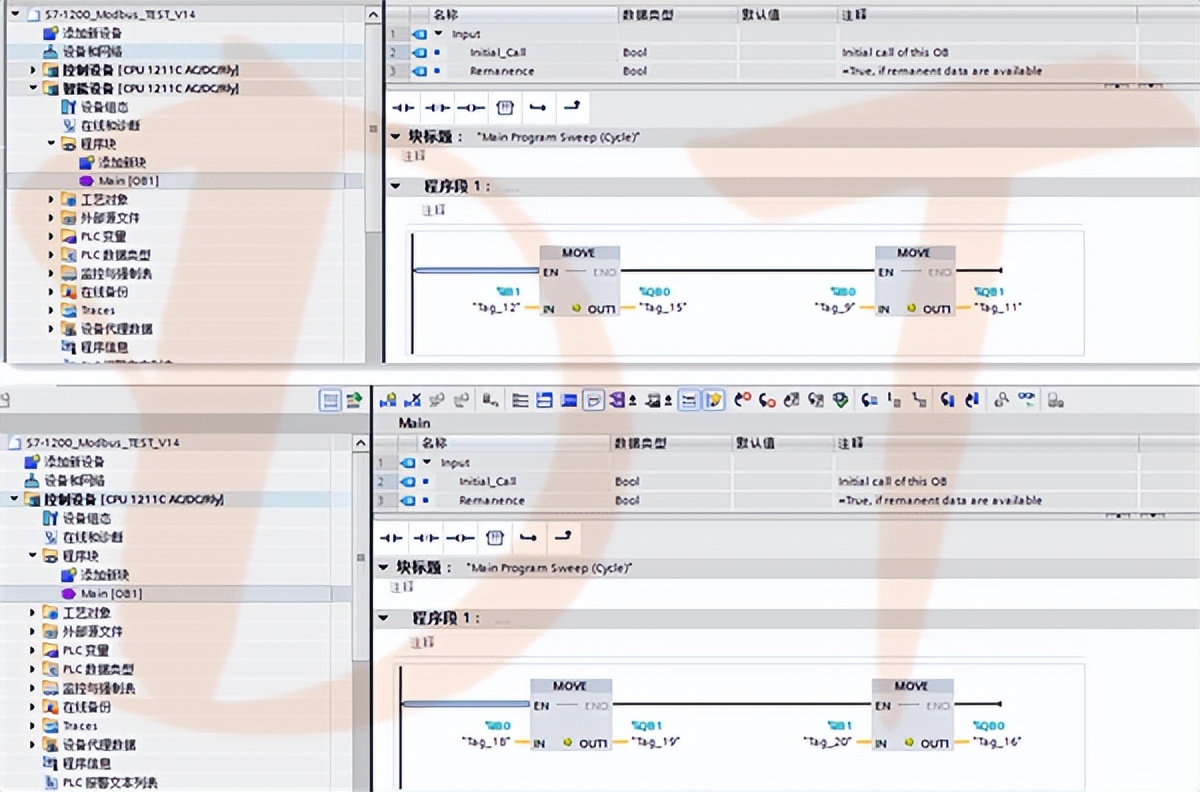Click the "Tag_16" output operand
The height and width of the screenshot is (792, 1200).
(996, 742)
